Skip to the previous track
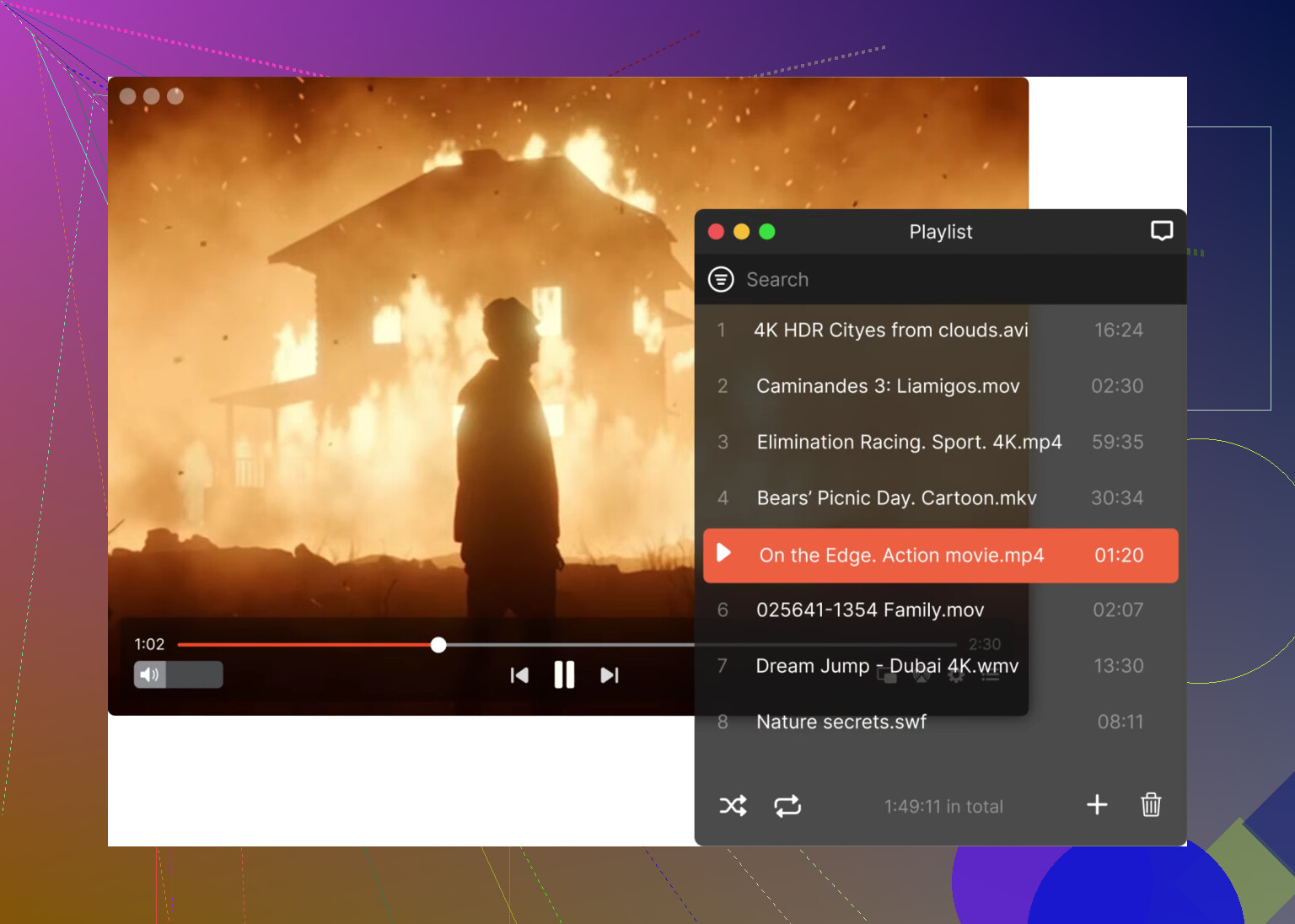The height and width of the screenshot is (924, 1295). coord(519,675)
